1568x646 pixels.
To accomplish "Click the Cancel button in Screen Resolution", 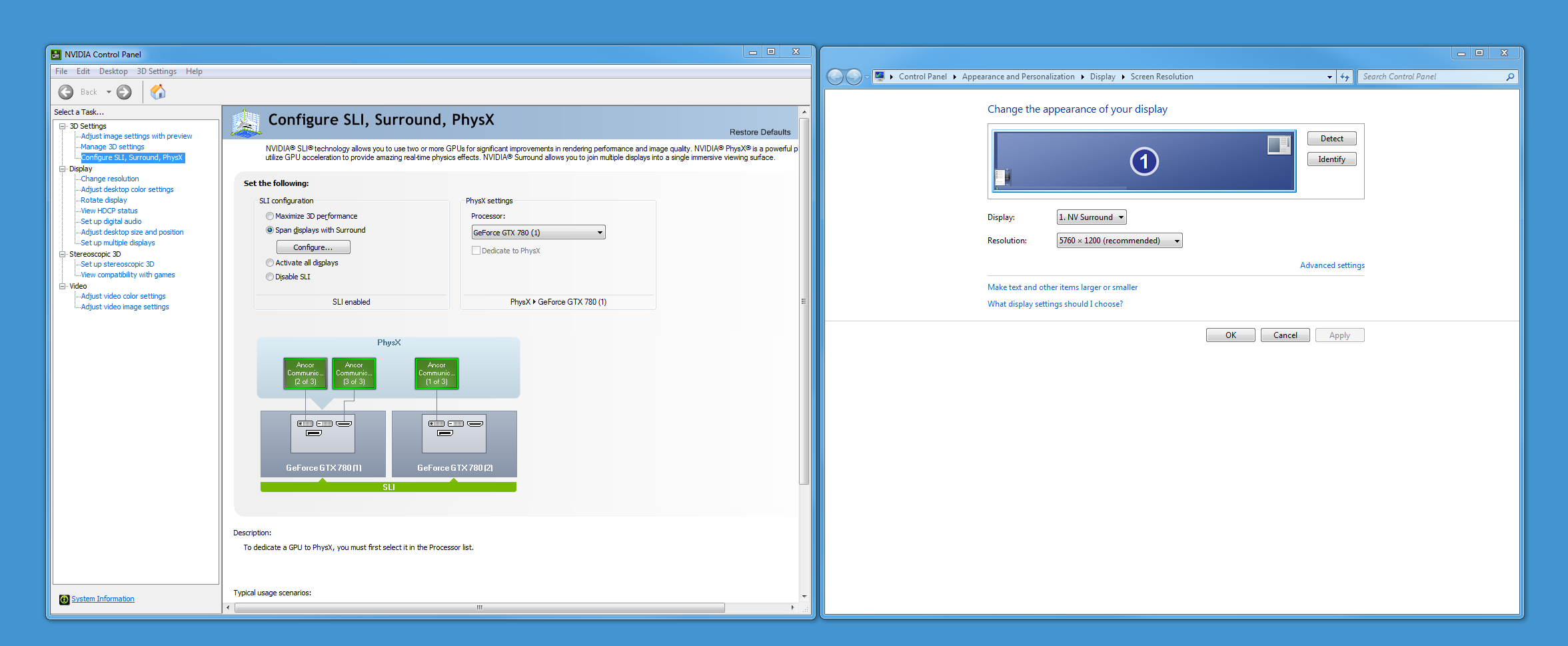I will click(x=1285, y=335).
